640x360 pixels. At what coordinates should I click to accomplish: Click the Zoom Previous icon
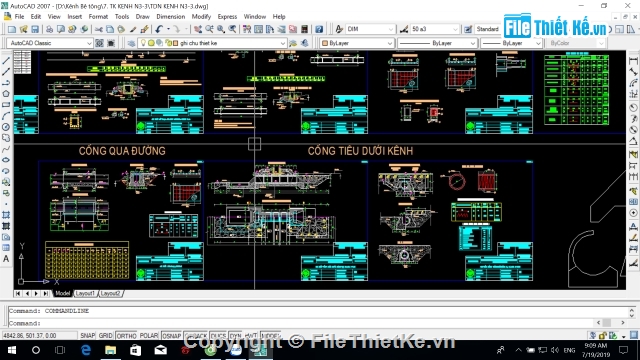(x=232, y=29)
